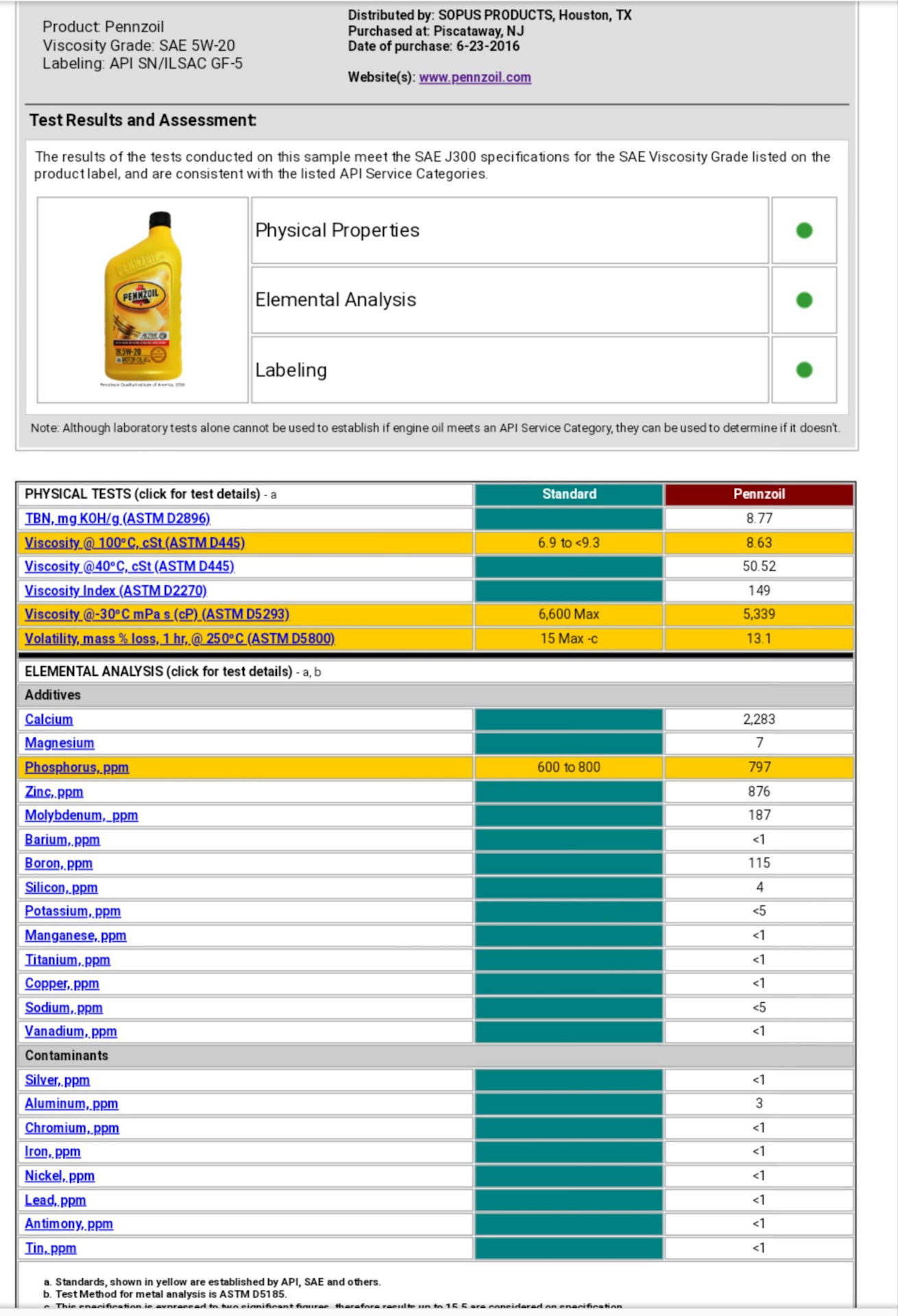
Task: Click the Date of purchase 6-23-2016 text
Action: 434,47
